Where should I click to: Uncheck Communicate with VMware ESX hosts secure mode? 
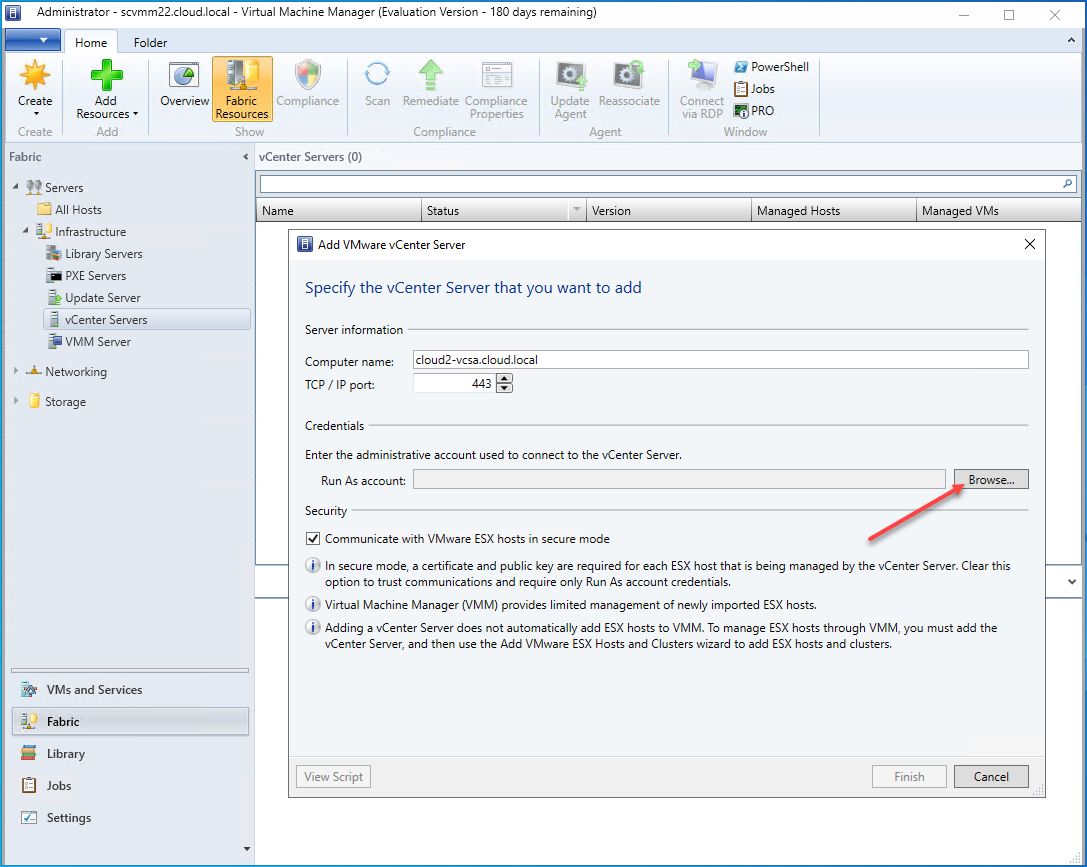click(313, 539)
